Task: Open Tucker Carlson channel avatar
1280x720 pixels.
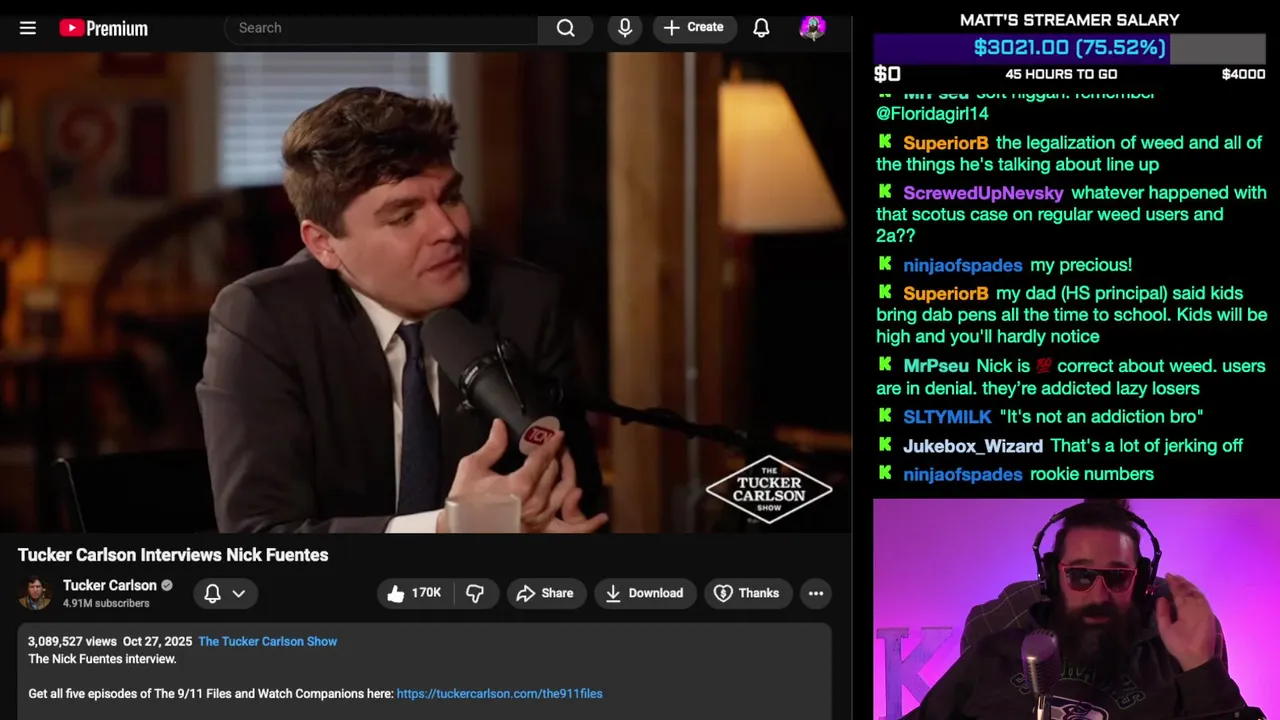Action: [35, 593]
